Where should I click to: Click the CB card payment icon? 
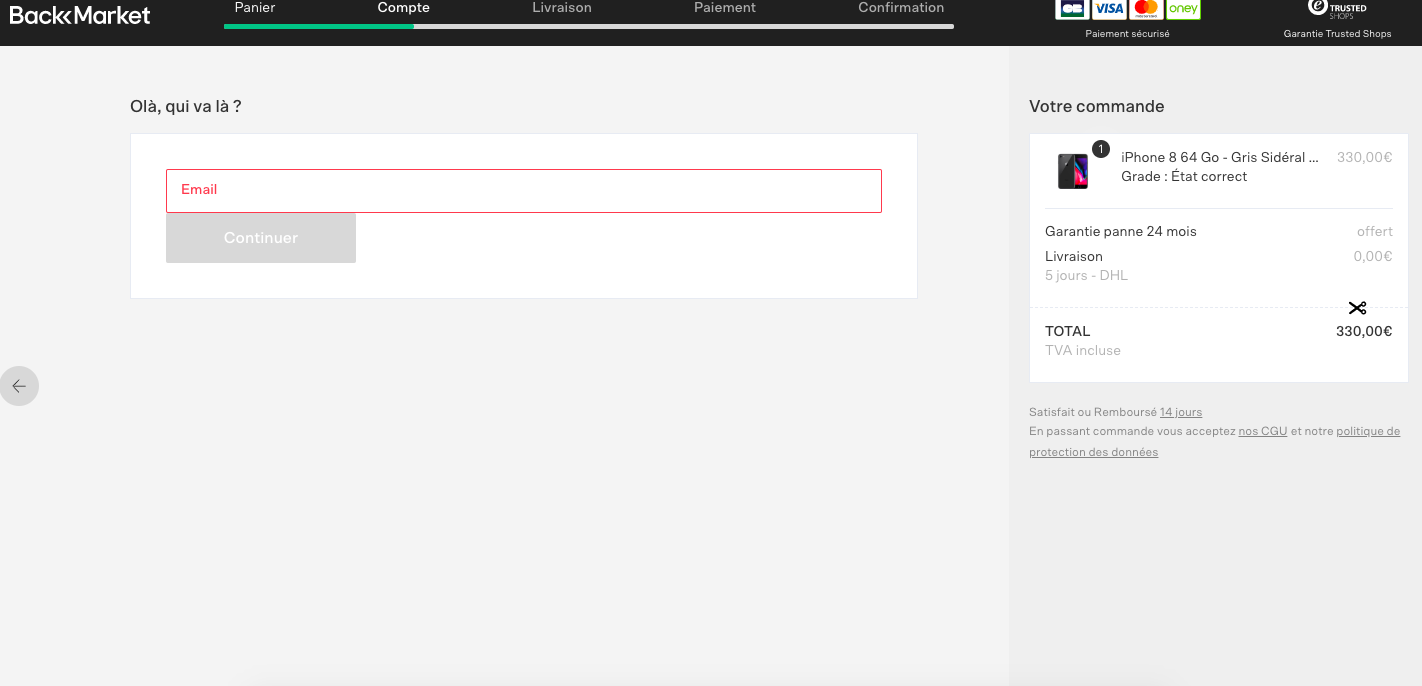[1072, 9]
